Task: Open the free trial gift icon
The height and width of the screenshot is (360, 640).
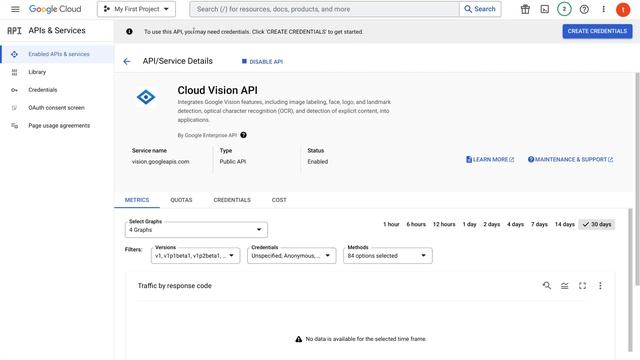Action: pyautogui.click(x=525, y=9)
